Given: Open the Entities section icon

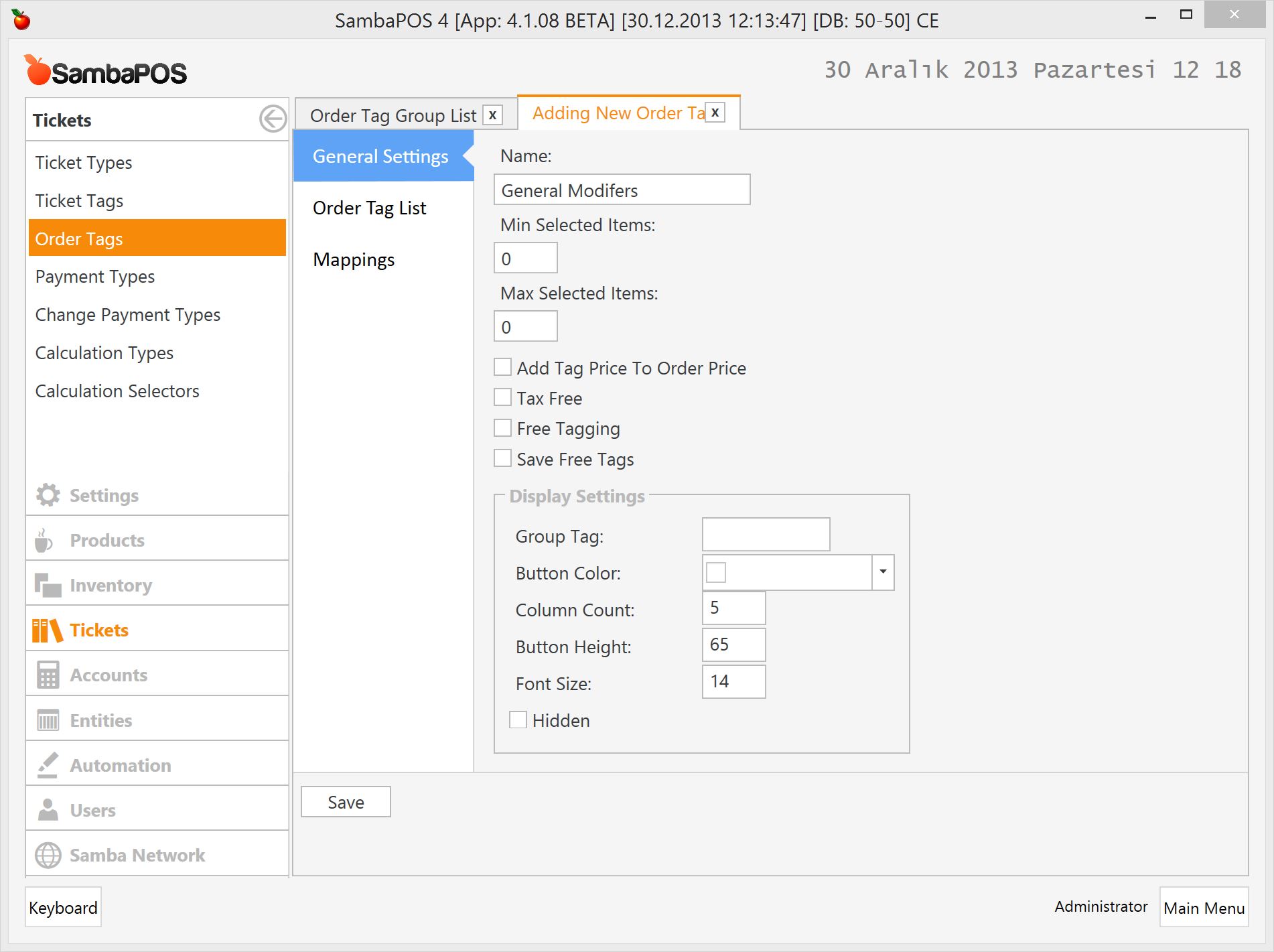Looking at the screenshot, I should (x=48, y=720).
